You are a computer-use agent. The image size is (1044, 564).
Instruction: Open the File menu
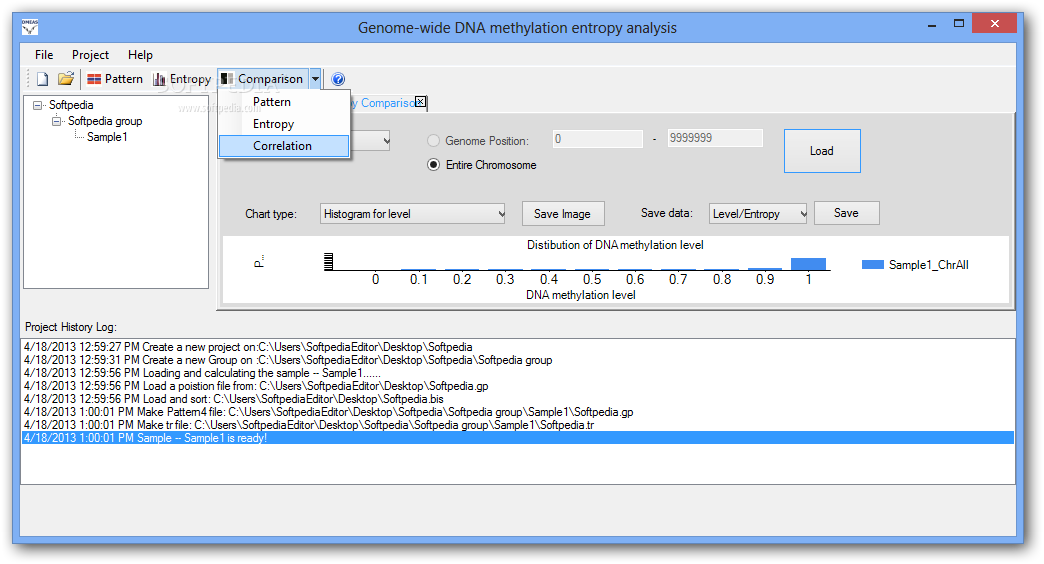(44, 55)
